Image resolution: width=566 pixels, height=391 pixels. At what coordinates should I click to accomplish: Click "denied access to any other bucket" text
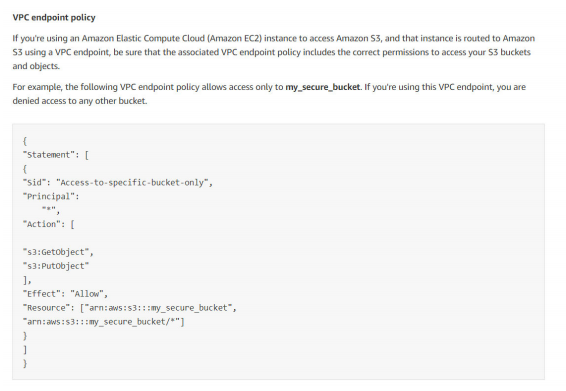click(80, 101)
